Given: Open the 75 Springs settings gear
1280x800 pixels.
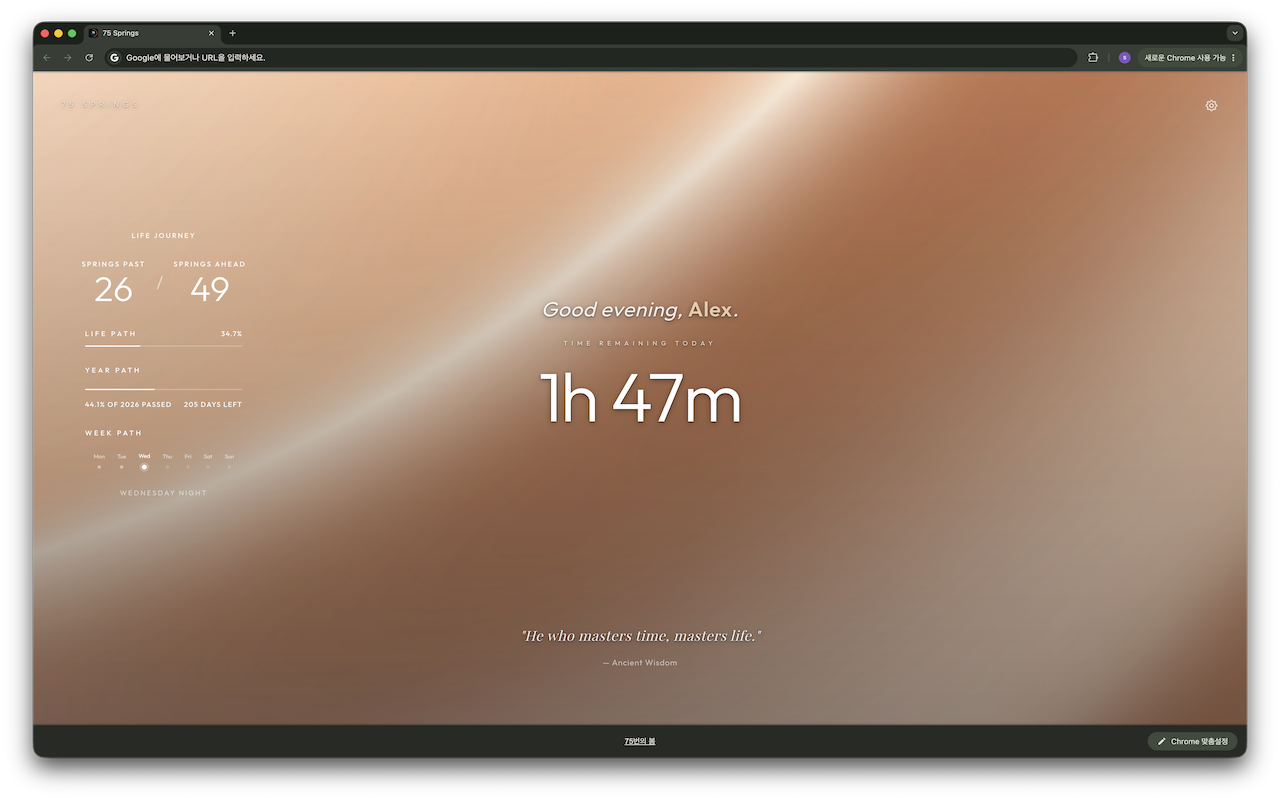Looking at the screenshot, I should click(x=1211, y=105).
